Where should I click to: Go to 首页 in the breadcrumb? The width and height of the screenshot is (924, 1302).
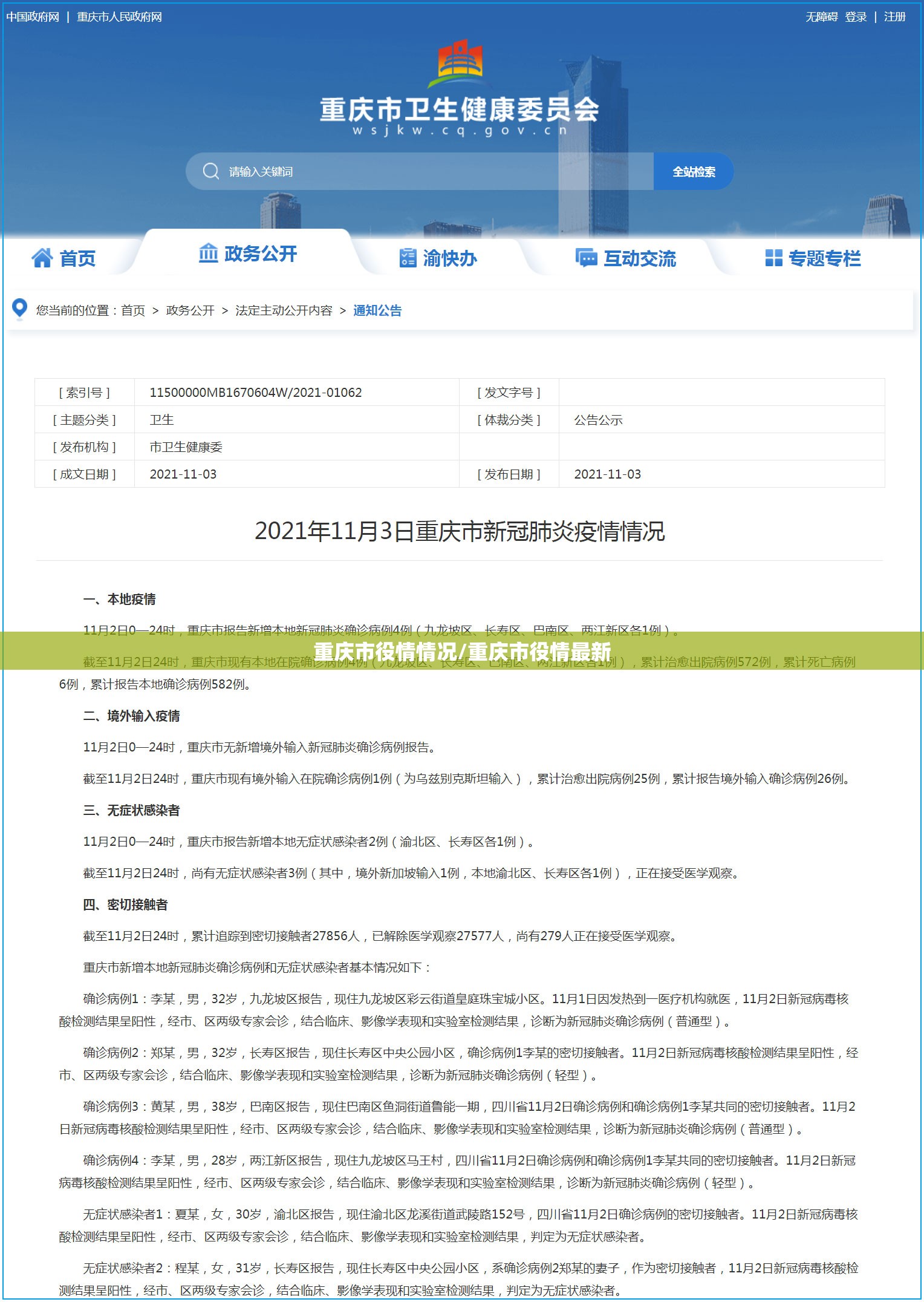(x=133, y=310)
